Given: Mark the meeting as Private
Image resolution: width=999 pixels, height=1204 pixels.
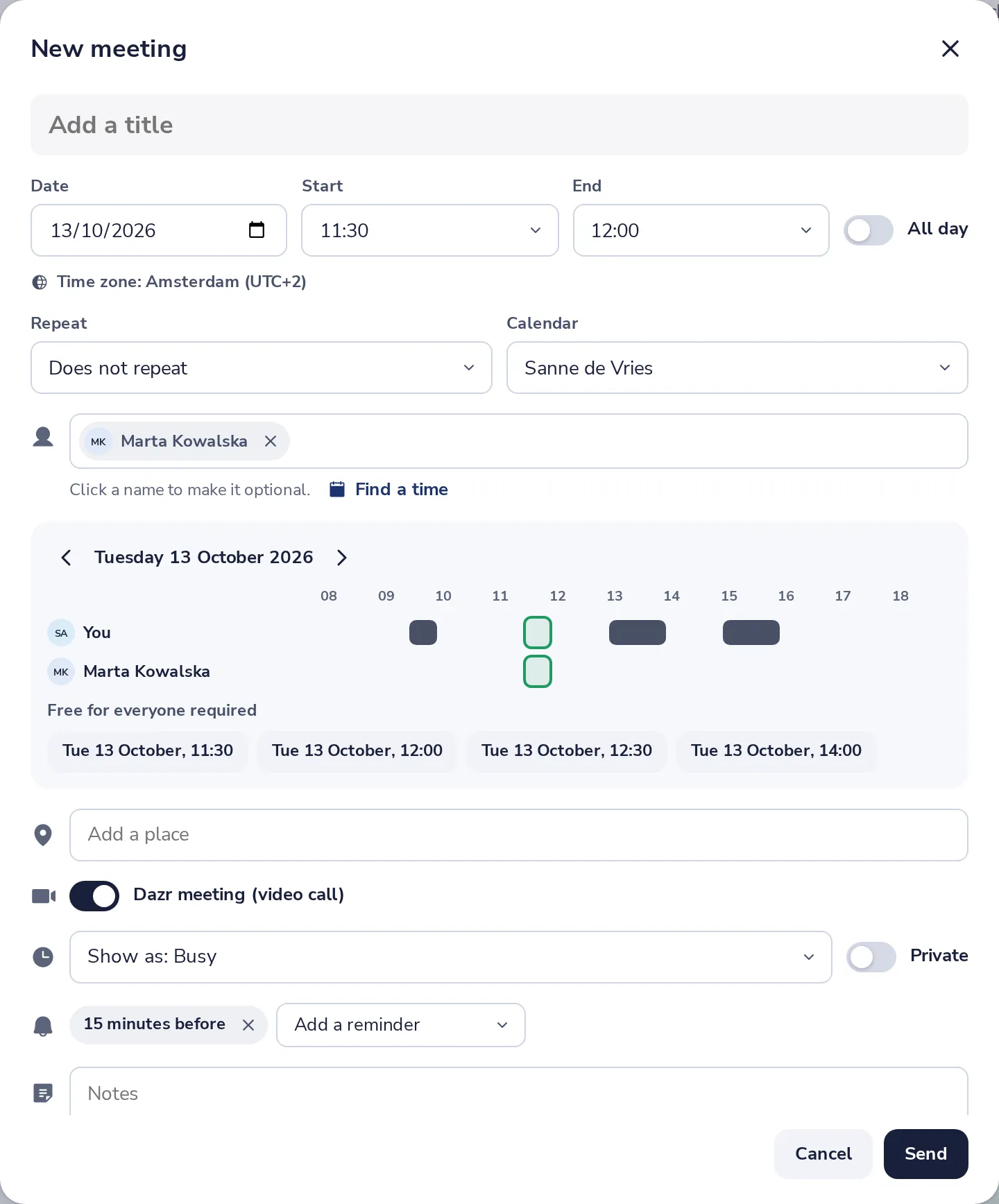Looking at the screenshot, I should 871,957.
